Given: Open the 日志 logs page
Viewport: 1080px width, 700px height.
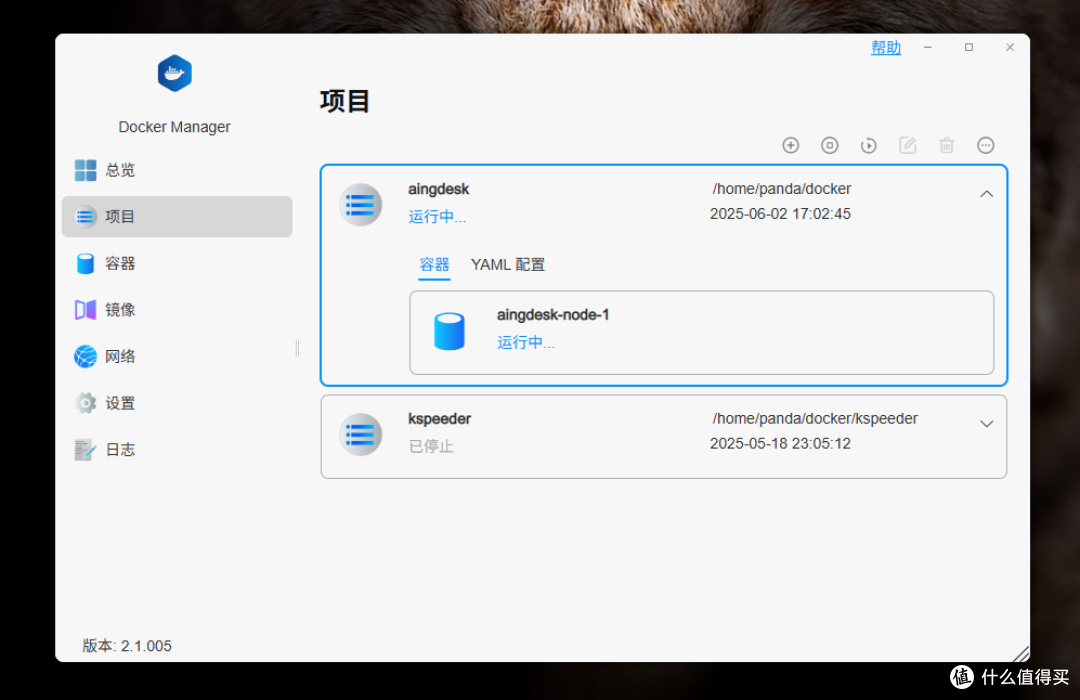Looking at the screenshot, I should [177, 449].
